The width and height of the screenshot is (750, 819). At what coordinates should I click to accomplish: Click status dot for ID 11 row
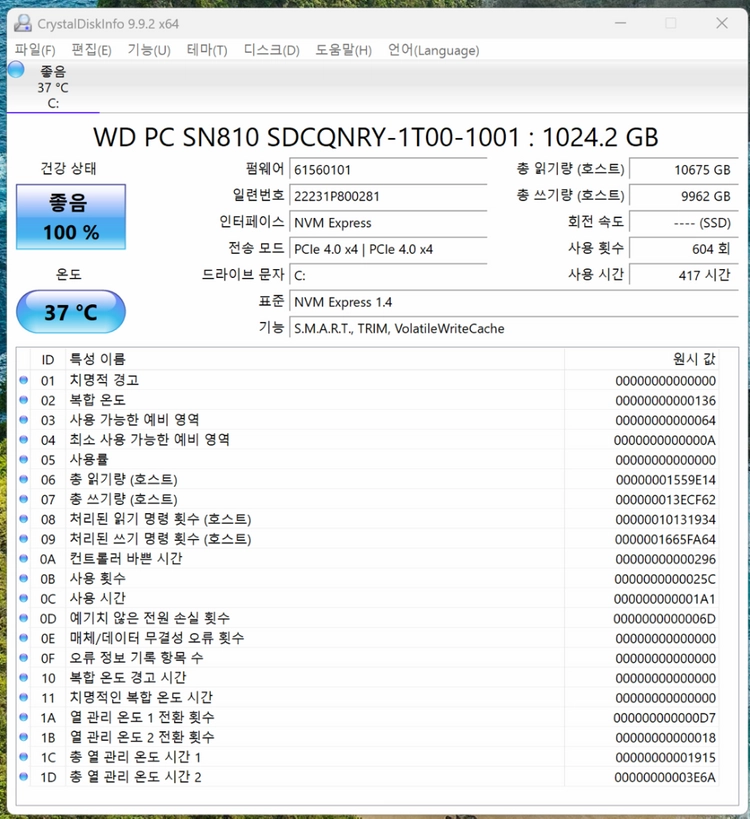tap(24, 698)
